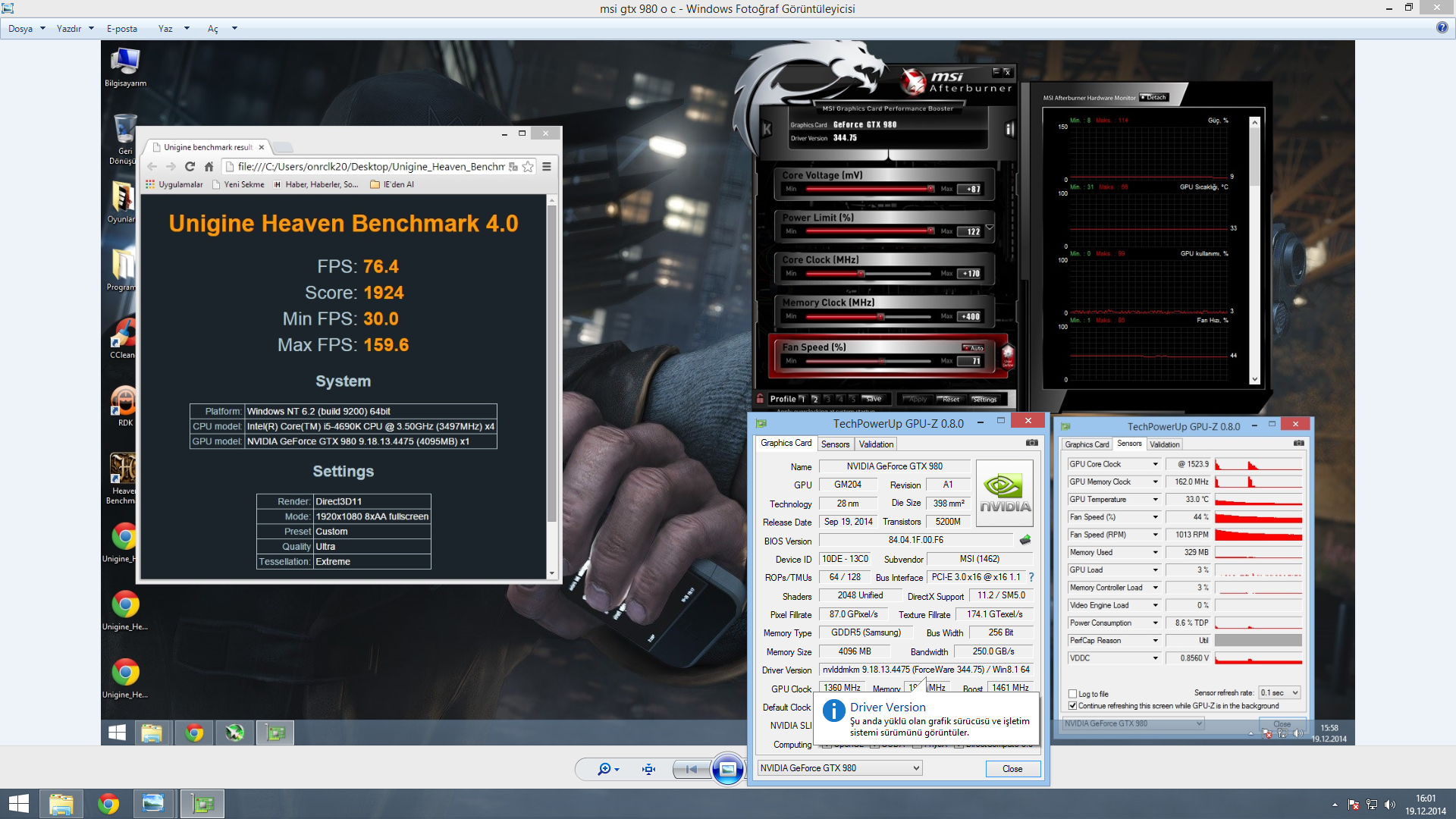Click the Afterburner hardware monitor scrollbar
This screenshot has height=819, width=1456.
(x=1254, y=250)
